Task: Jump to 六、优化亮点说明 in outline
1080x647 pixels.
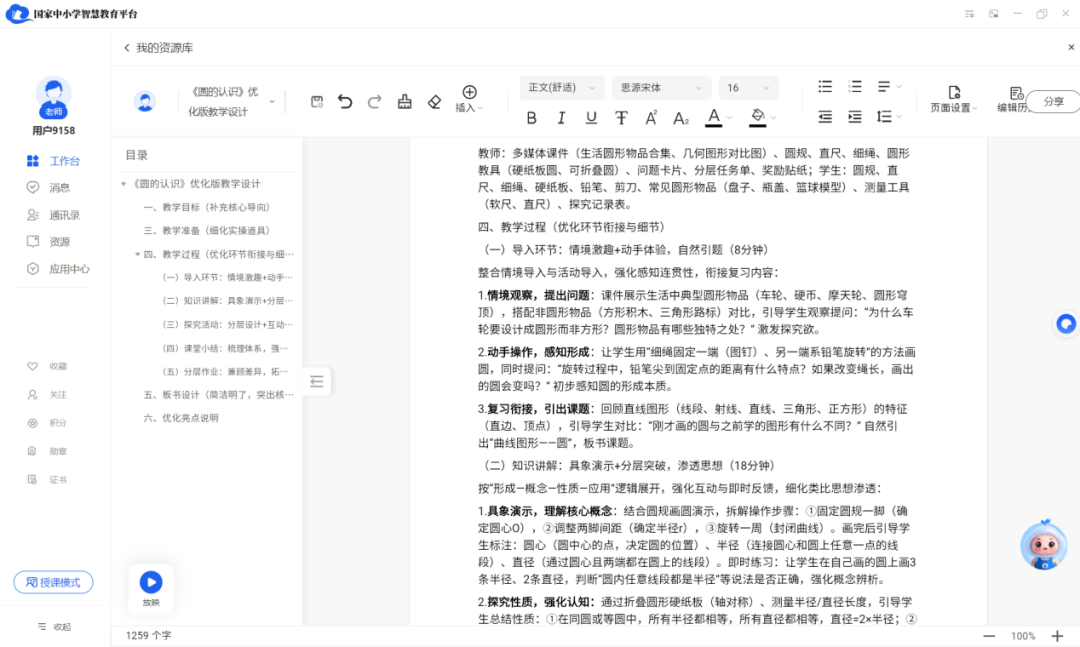Action: (x=180, y=418)
